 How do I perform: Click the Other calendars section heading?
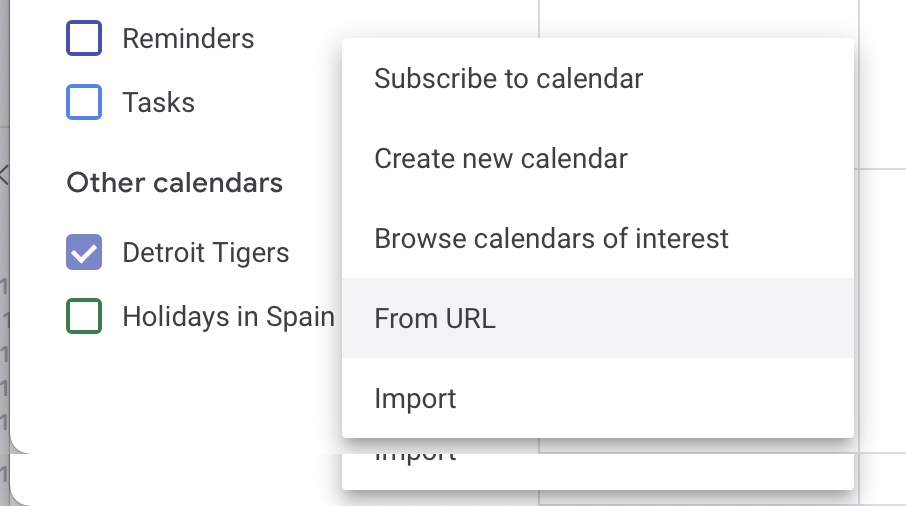pyautogui.click(x=174, y=183)
